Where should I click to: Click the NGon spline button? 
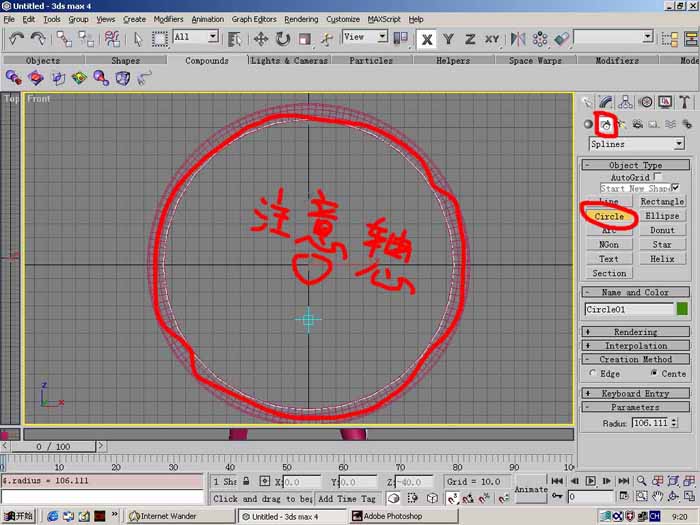(609, 244)
